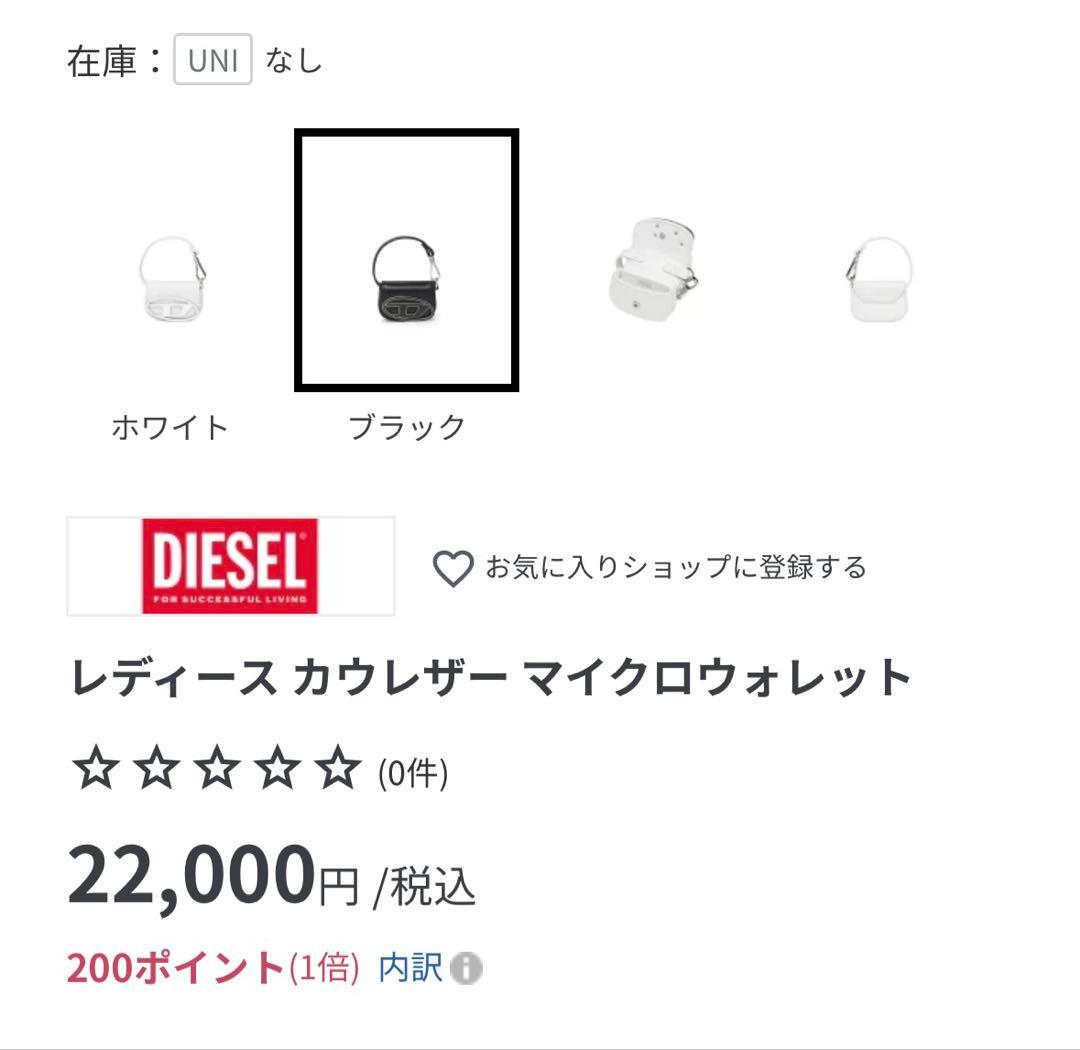Click the heart favorite shop icon
Screen dimensions: 1080x1050
pos(453,567)
